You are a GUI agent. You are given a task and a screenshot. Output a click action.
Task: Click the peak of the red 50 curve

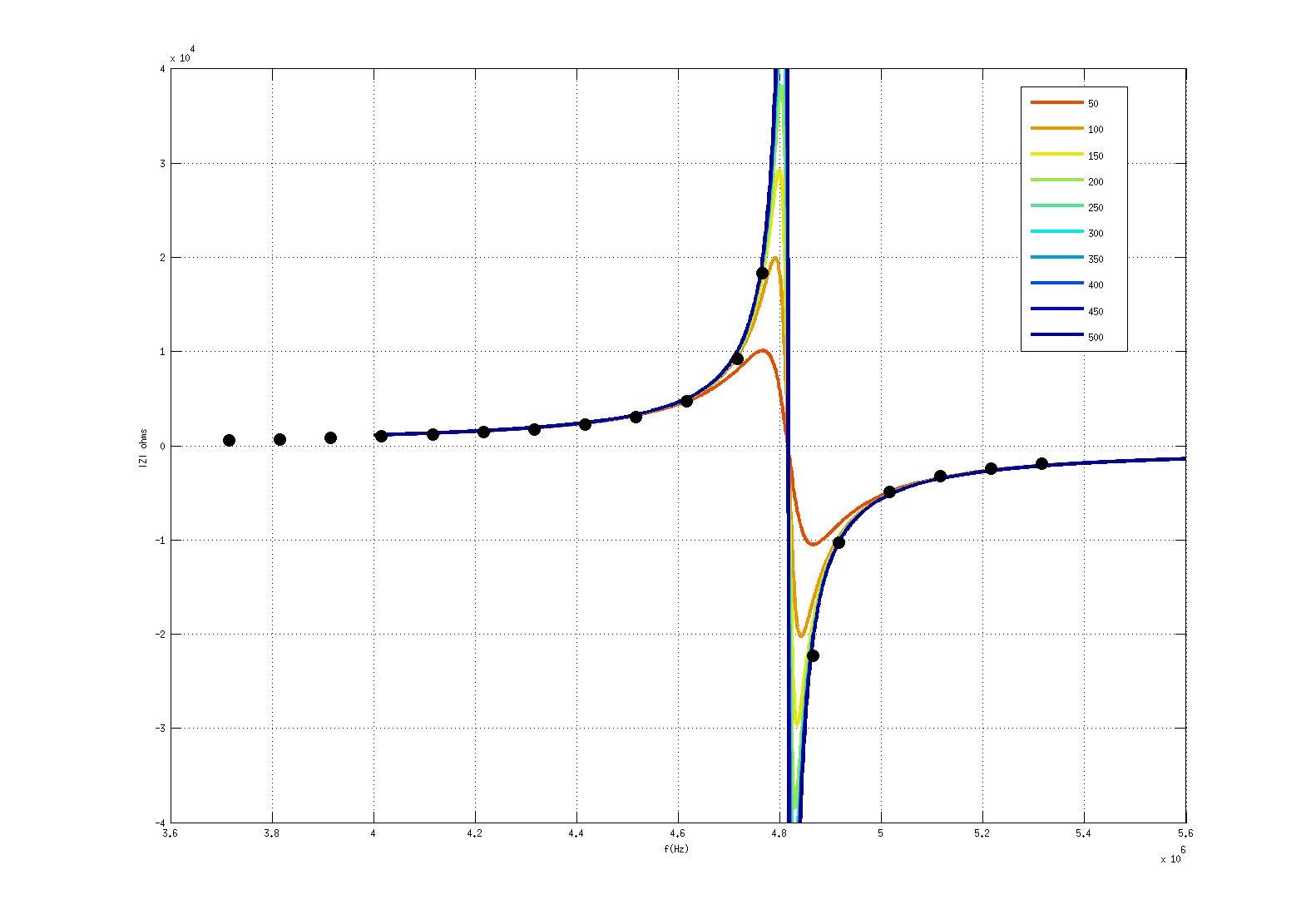coord(762,351)
